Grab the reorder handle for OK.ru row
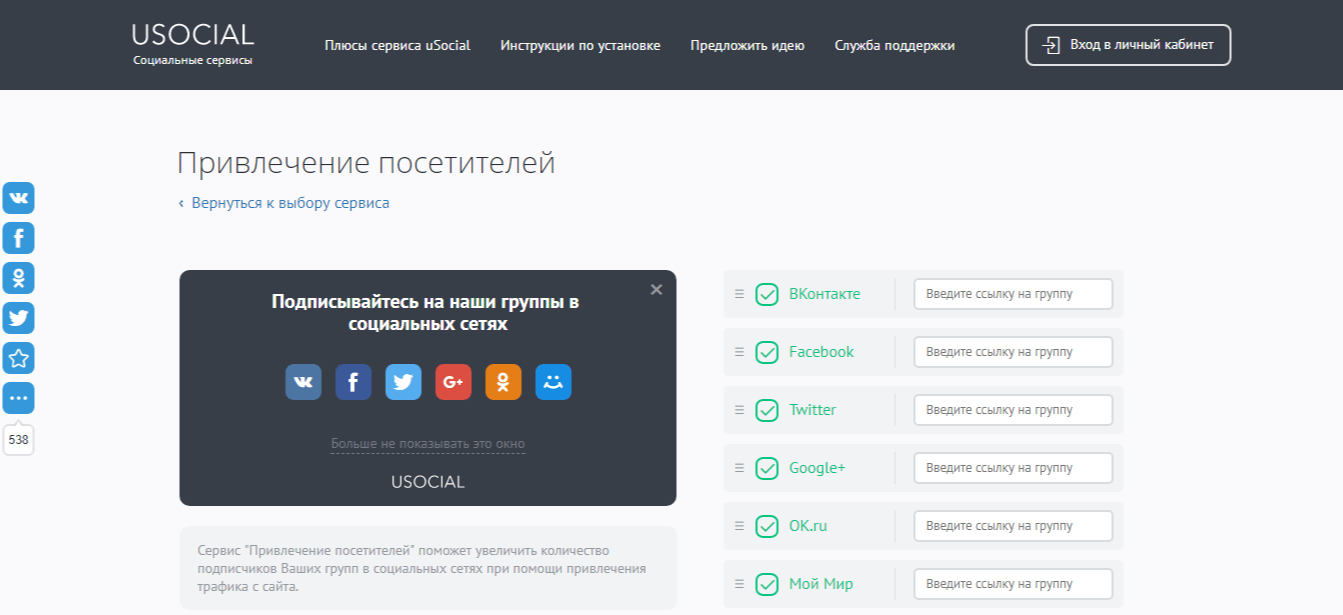Image resolution: width=1343 pixels, height=615 pixels. pos(739,526)
